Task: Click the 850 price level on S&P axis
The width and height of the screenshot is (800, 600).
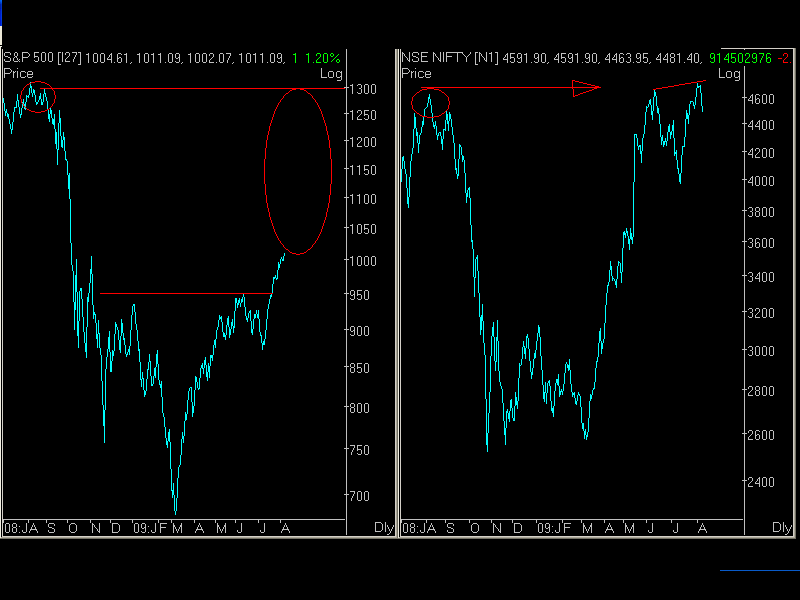Action: tap(360, 368)
